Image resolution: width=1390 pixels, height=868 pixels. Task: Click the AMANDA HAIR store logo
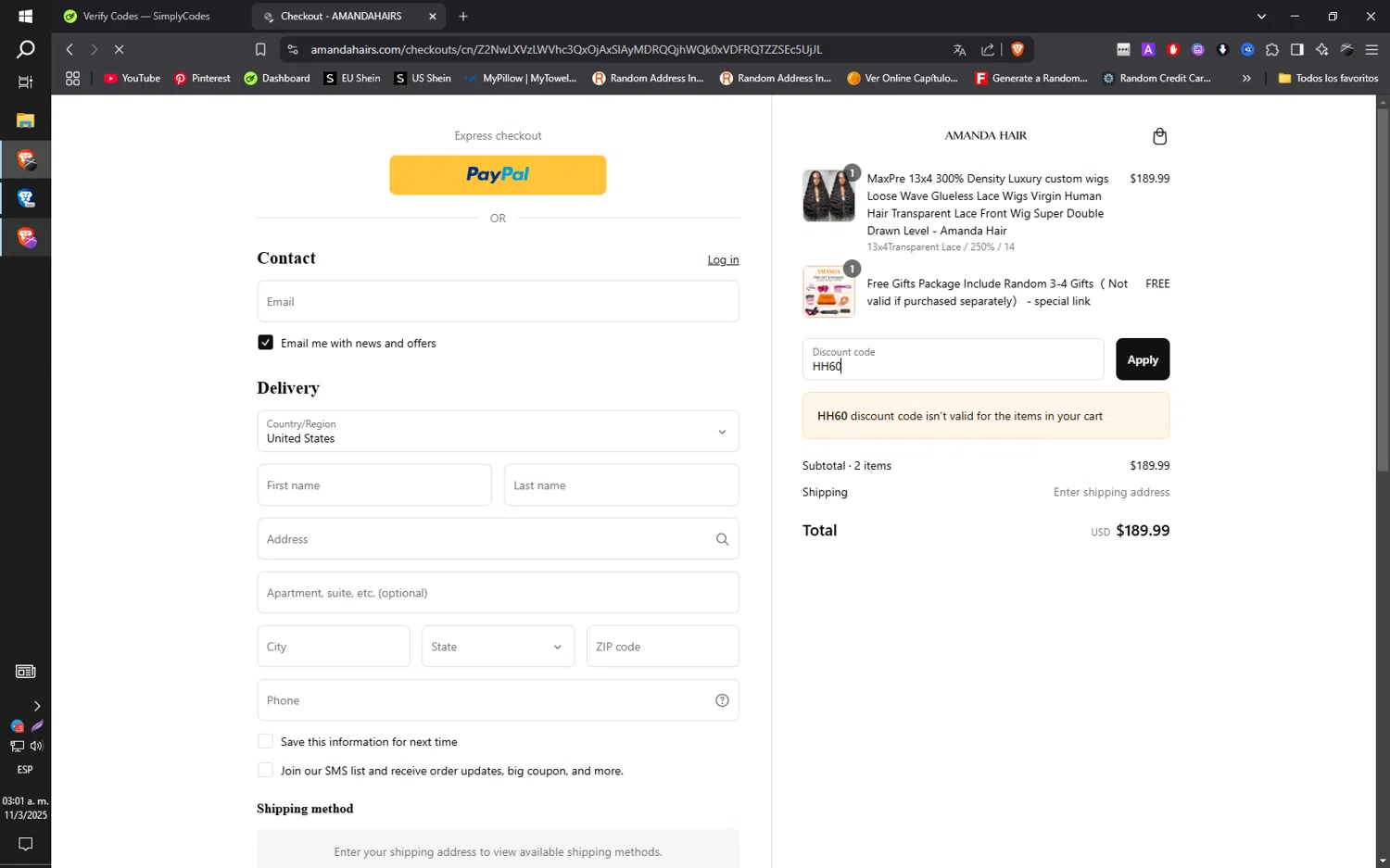point(985,135)
